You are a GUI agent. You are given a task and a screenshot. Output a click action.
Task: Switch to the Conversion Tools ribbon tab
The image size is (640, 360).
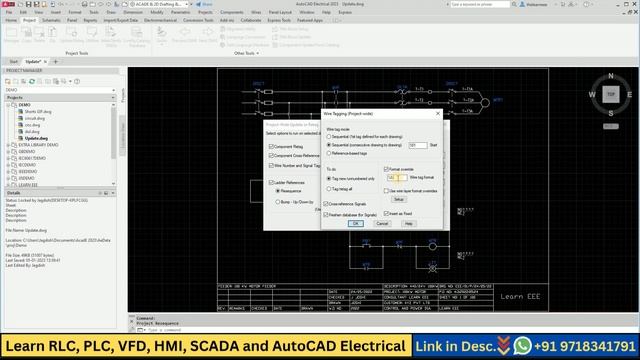pyautogui.click(x=198, y=20)
